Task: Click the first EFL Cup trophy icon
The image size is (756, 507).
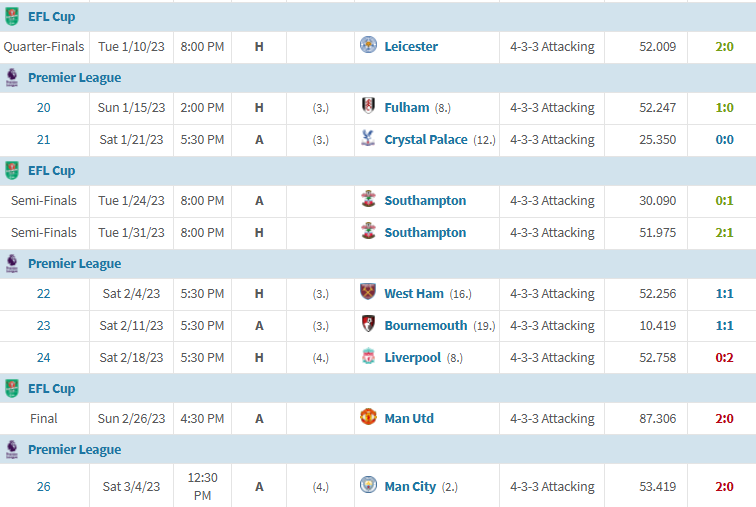Action: pos(12,16)
